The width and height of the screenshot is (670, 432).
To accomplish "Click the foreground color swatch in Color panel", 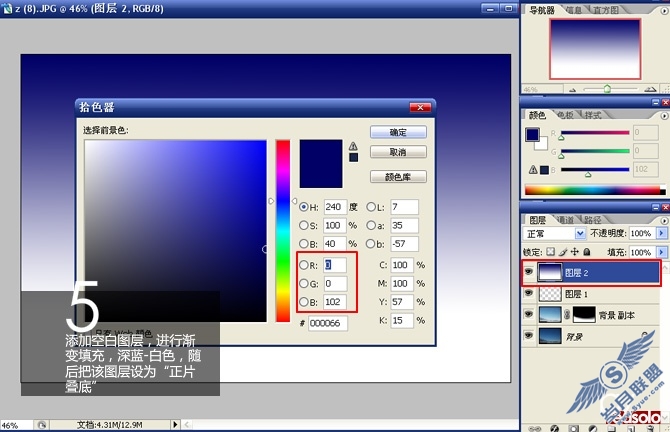I will (532, 135).
